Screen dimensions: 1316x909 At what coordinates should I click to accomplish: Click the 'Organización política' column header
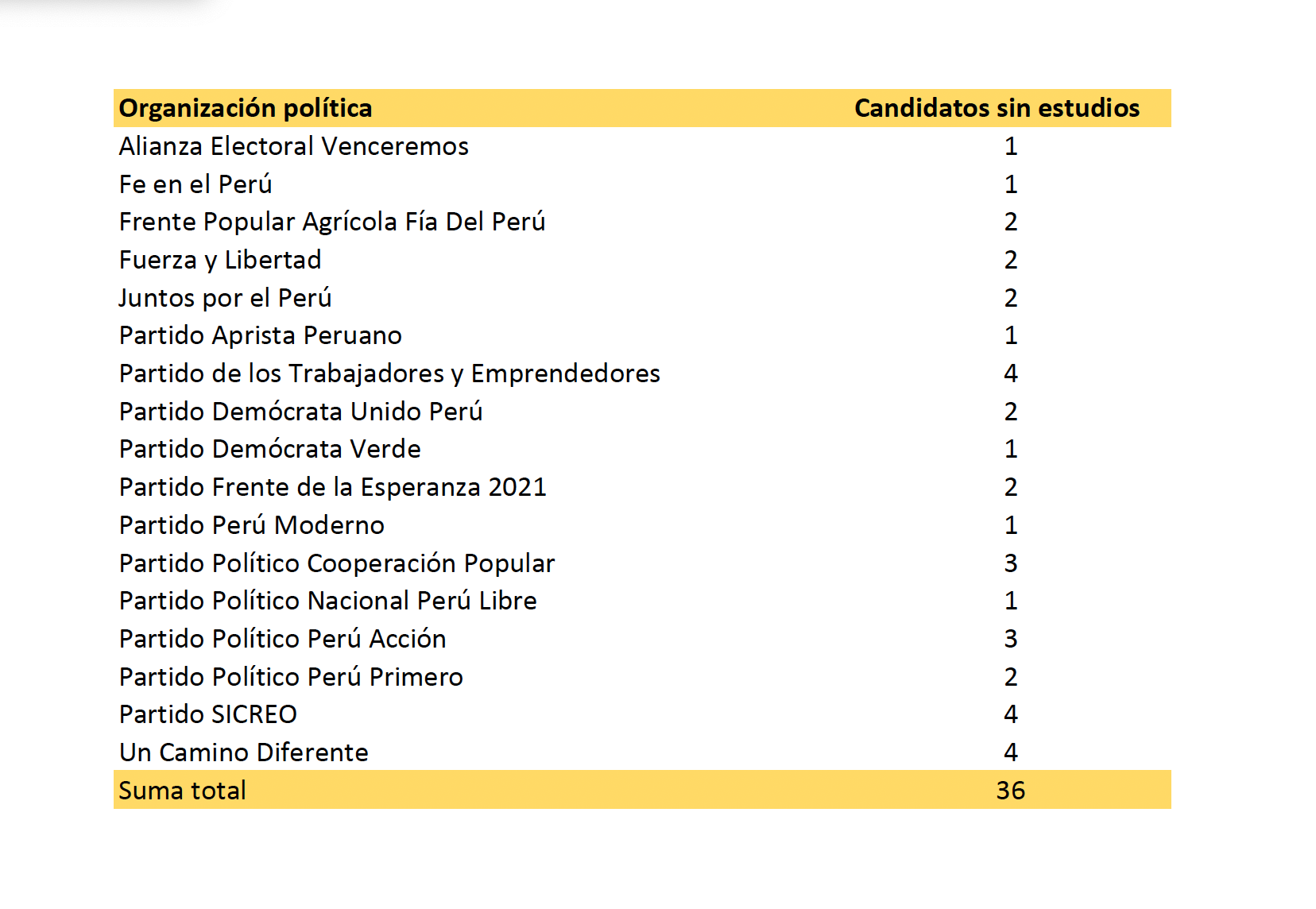coord(246,108)
